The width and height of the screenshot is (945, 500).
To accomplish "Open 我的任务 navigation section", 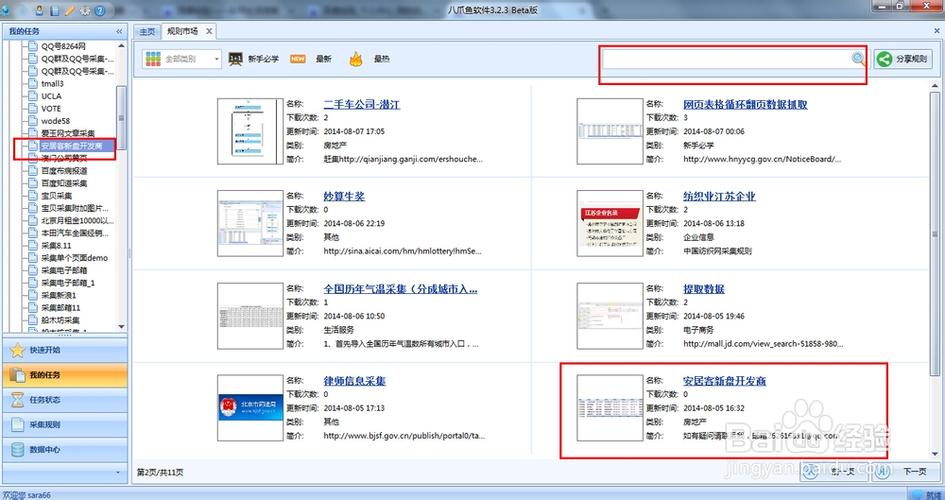I will pos(64,375).
